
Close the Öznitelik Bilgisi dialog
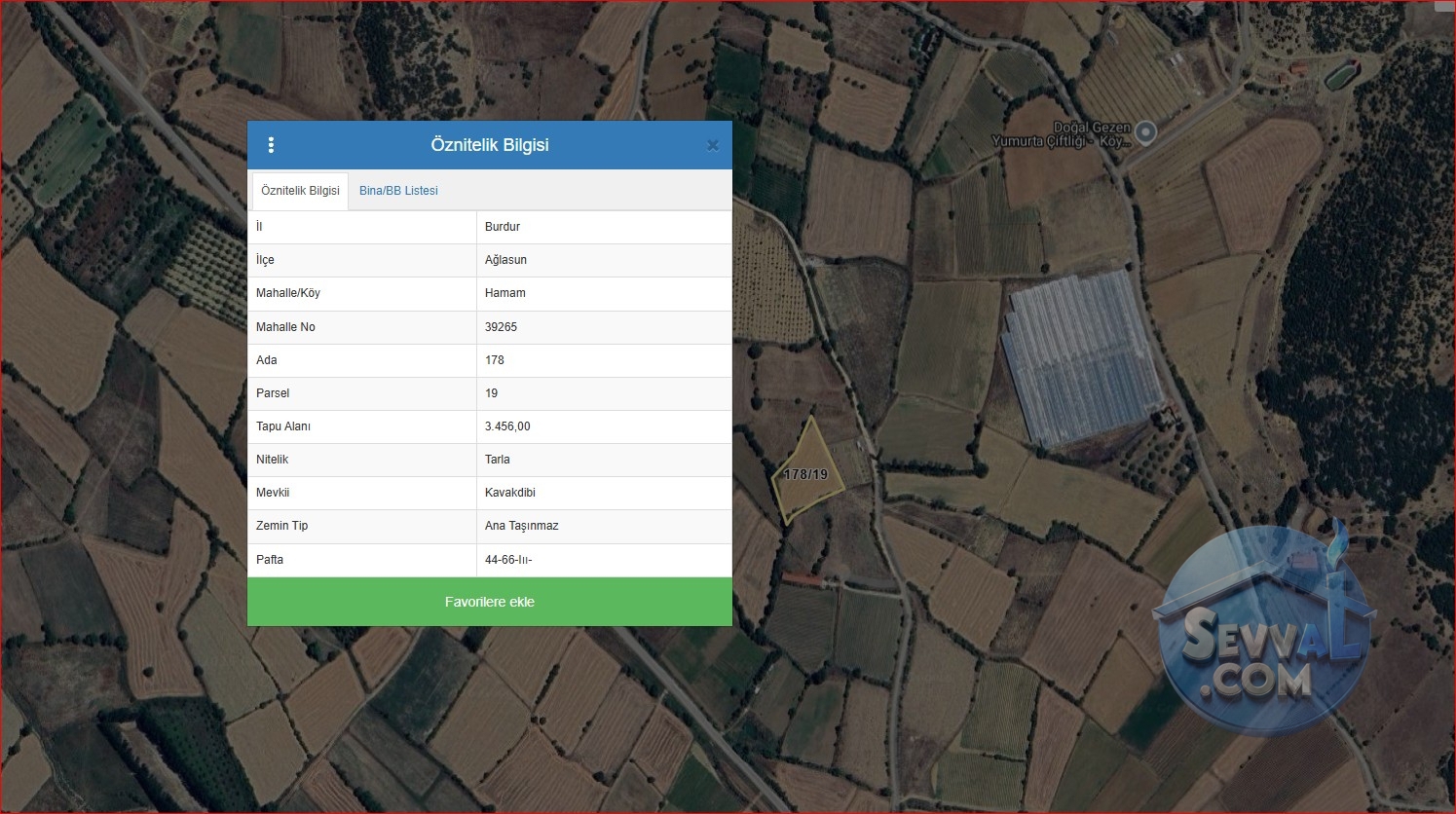coord(712,146)
